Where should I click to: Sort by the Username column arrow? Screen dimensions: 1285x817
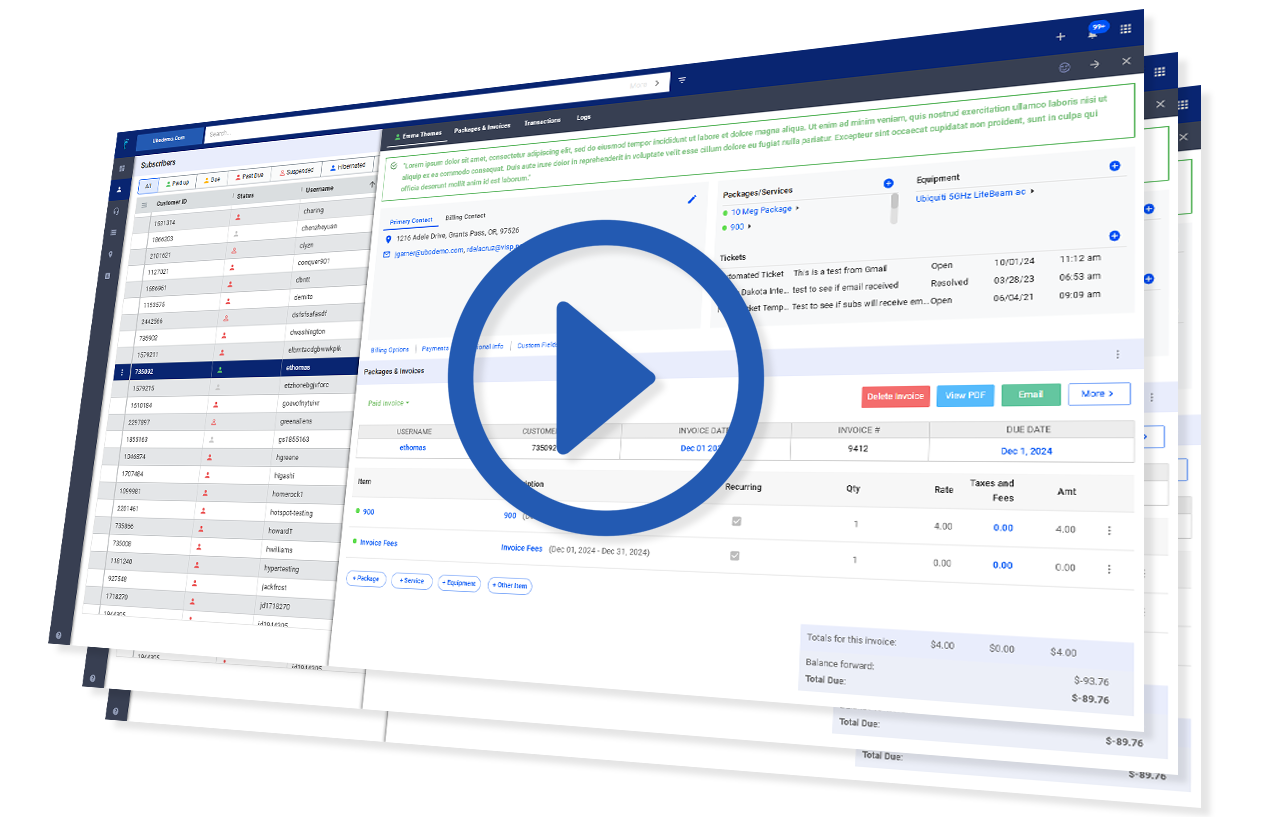tap(373, 184)
